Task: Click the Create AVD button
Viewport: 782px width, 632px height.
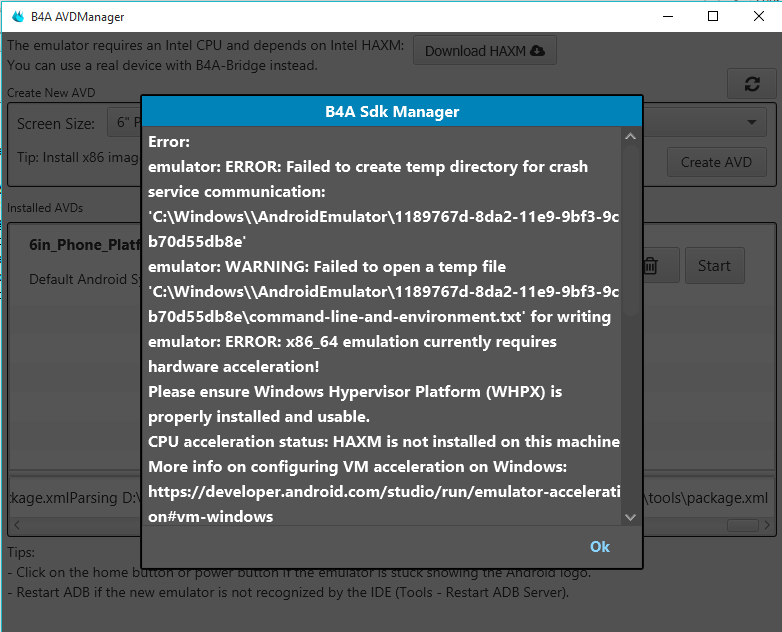Action: (x=716, y=162)
